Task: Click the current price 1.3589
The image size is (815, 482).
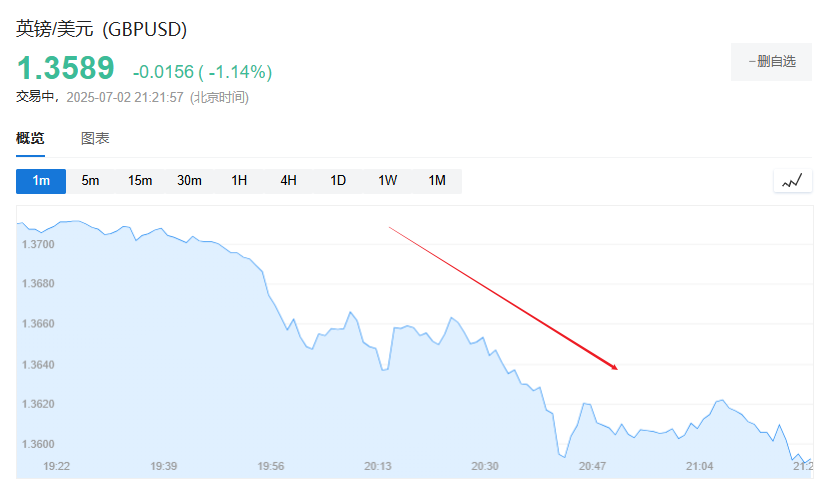Action: pos(66,69)
